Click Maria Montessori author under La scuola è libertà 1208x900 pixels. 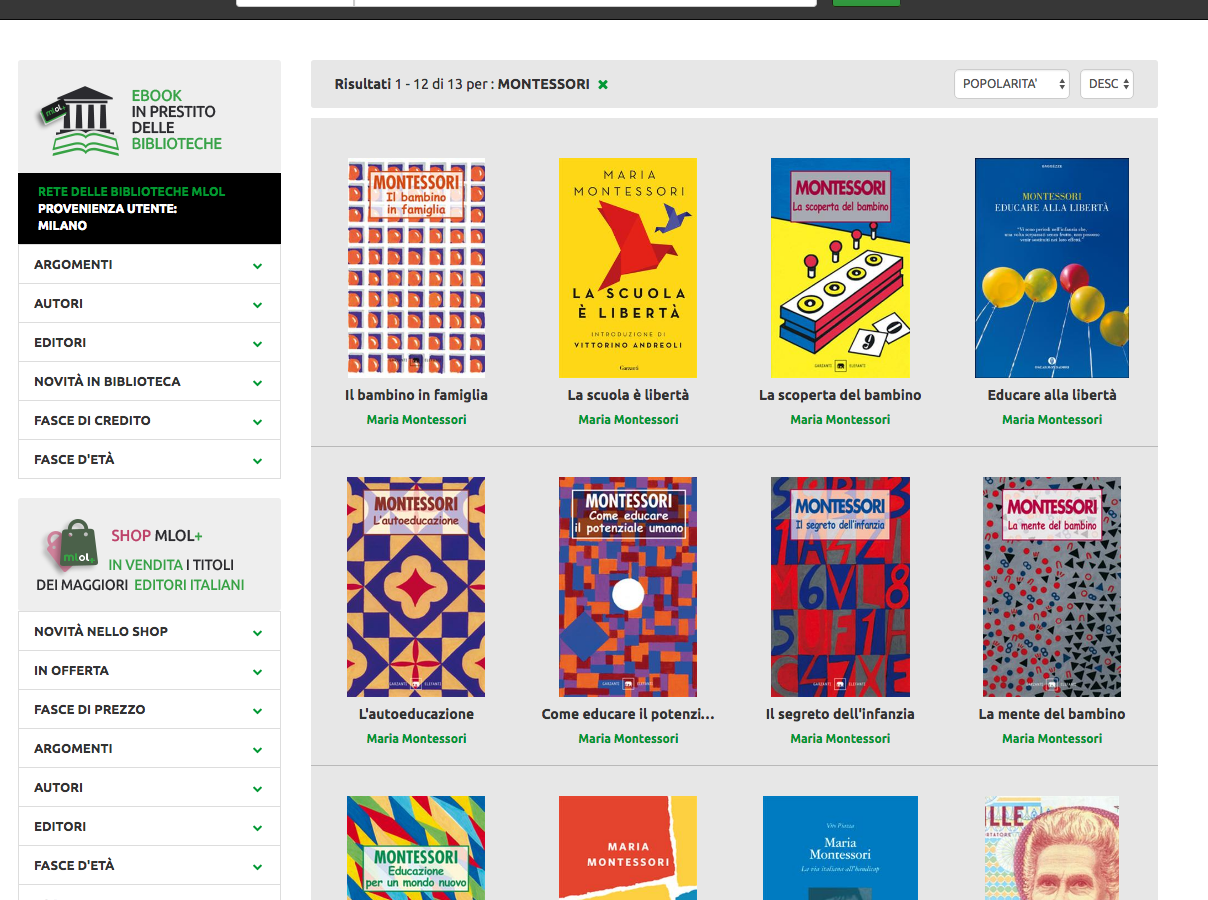pos(628,420)
